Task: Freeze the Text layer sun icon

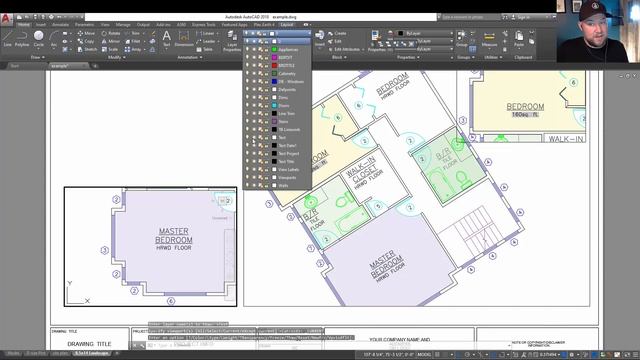Action: (254, 138)
